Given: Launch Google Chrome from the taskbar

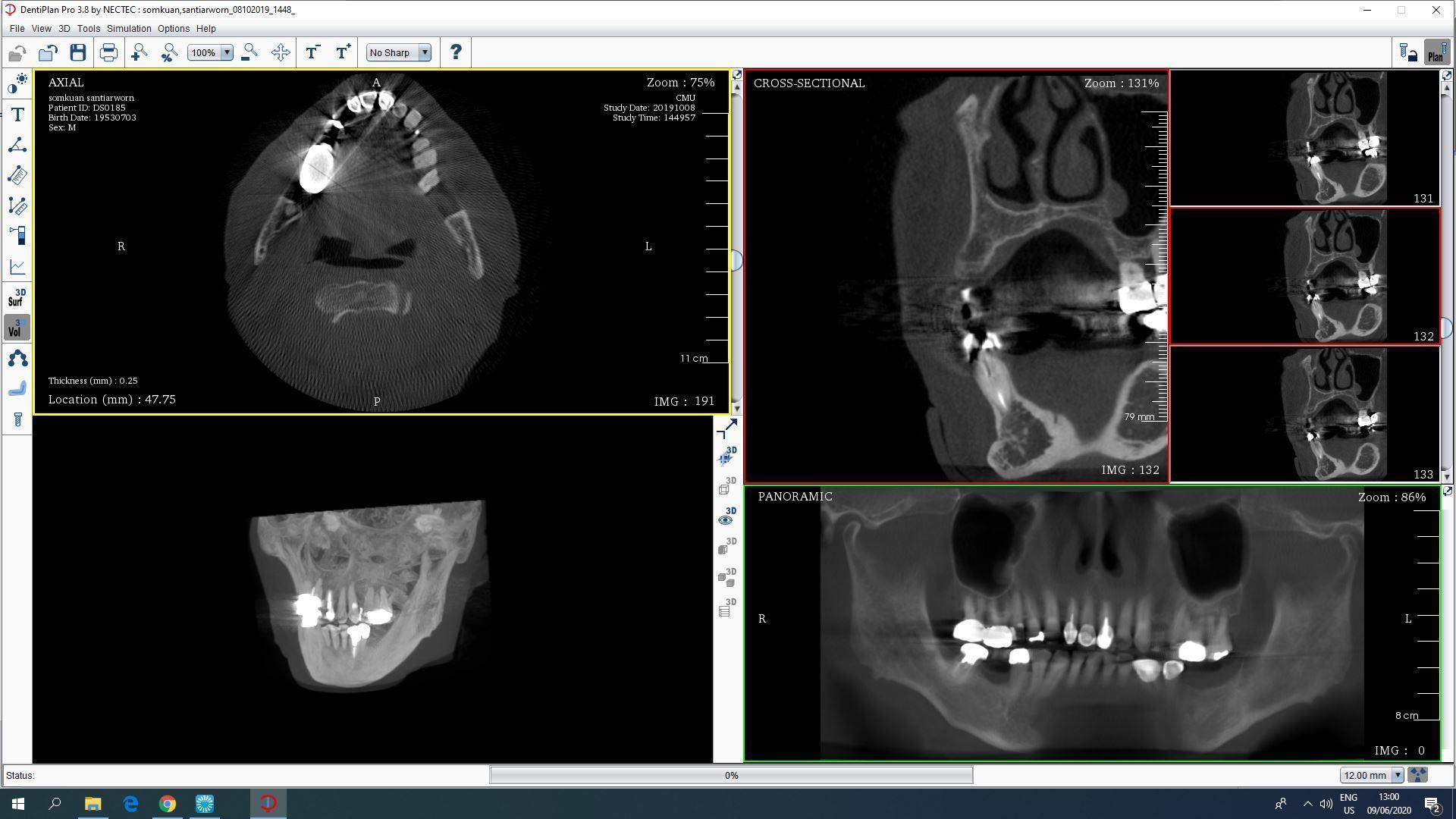Looking at the screenshot, I should click(x=167, y=804).
